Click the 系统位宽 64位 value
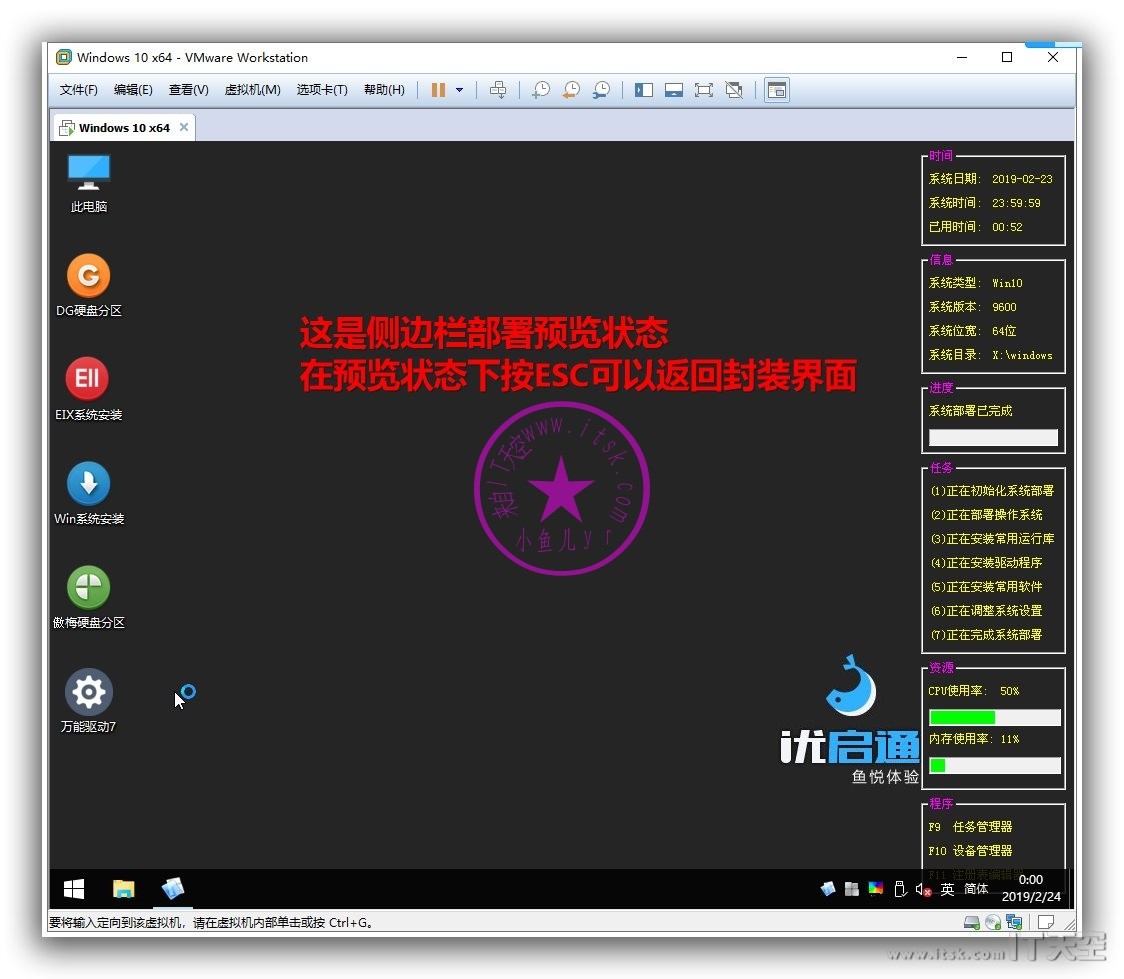The height and width of the screenshot is (979, 1124). 1004,331
